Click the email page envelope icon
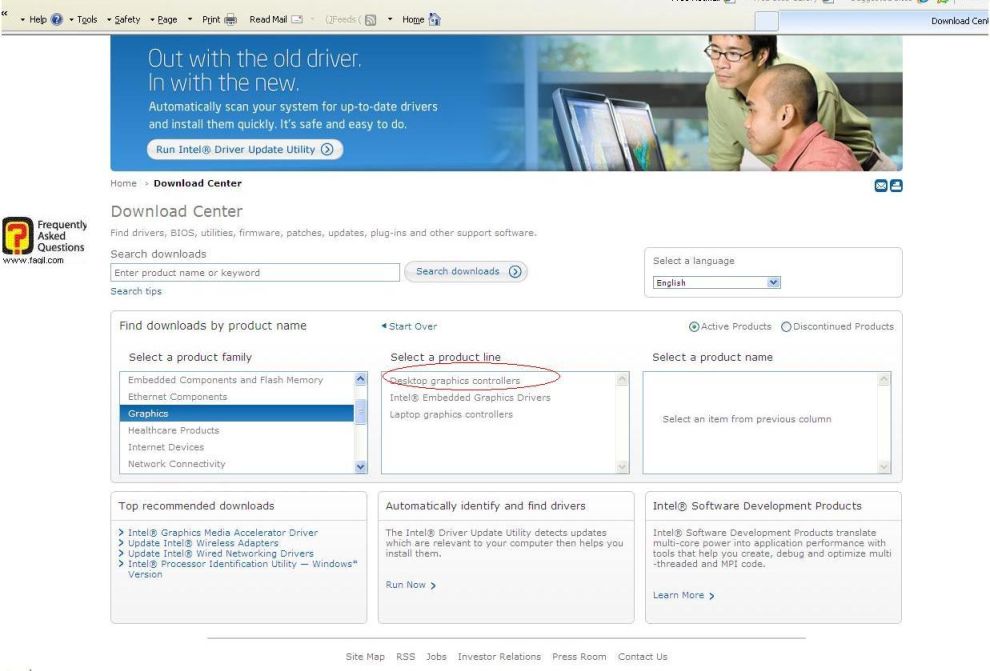 [x=881, y=185]
